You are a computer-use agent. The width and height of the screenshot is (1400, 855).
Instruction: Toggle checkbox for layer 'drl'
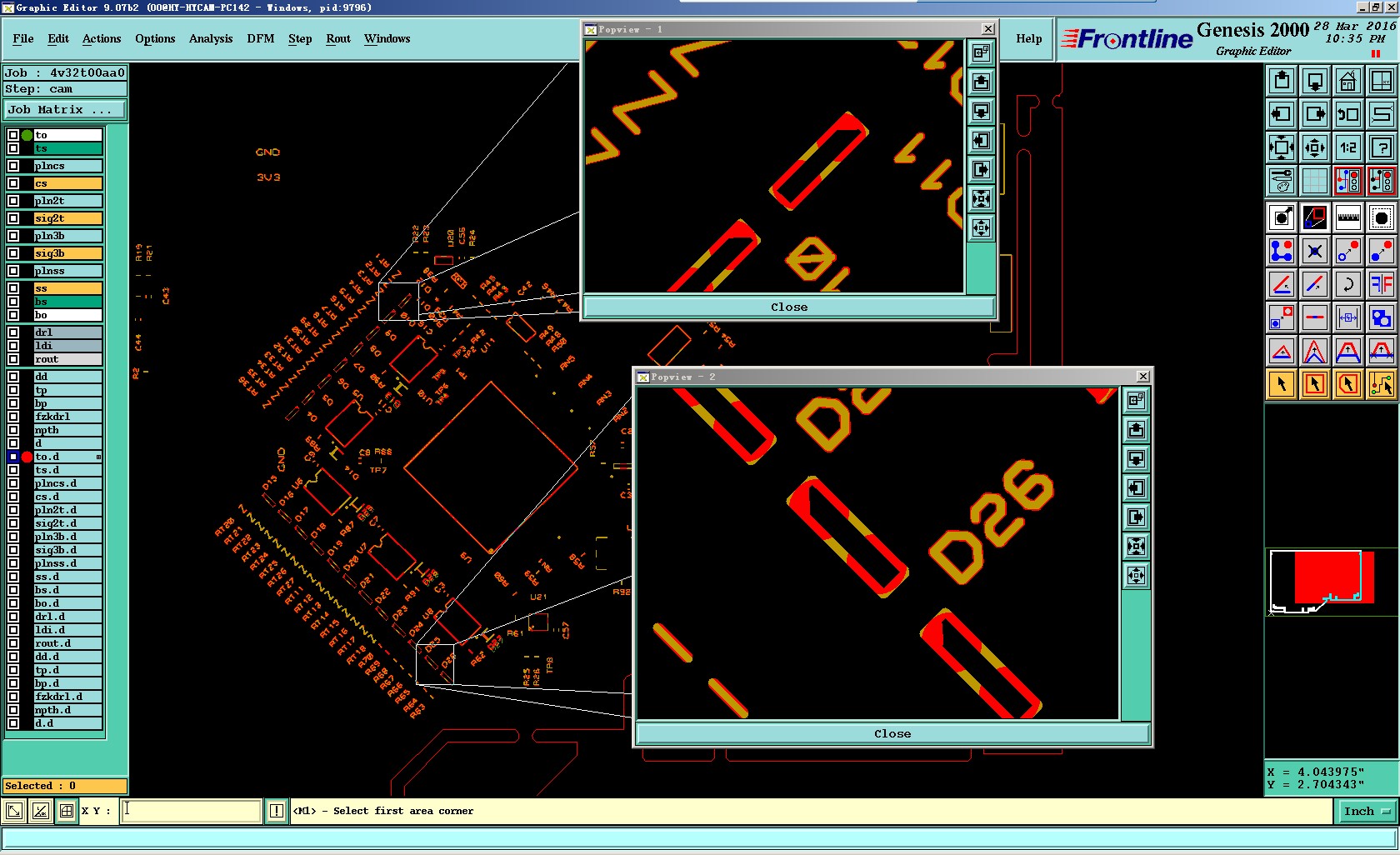pyautogui.click(x=13, y=332)
